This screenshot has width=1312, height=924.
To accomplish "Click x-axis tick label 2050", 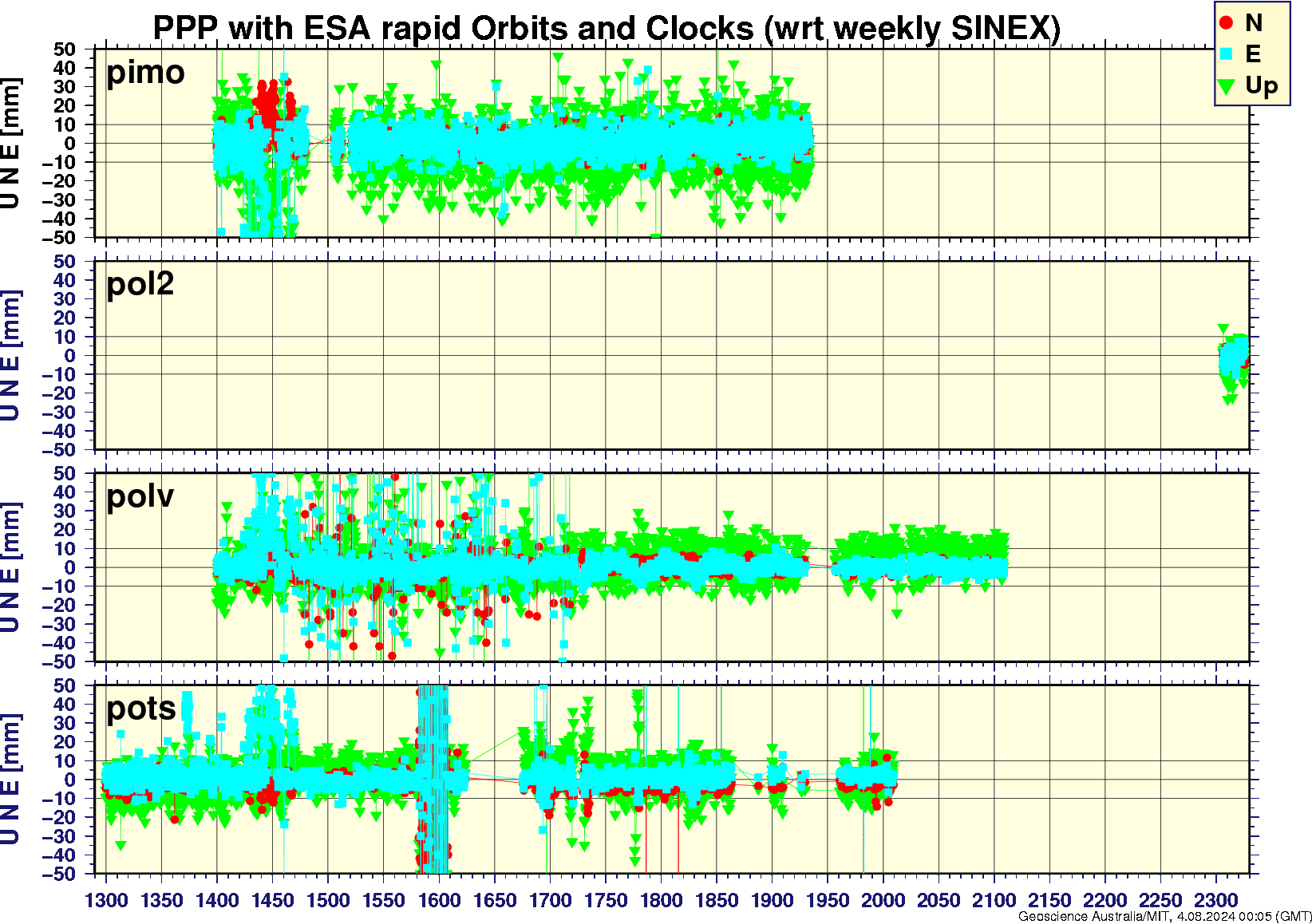I will [939, 900].
